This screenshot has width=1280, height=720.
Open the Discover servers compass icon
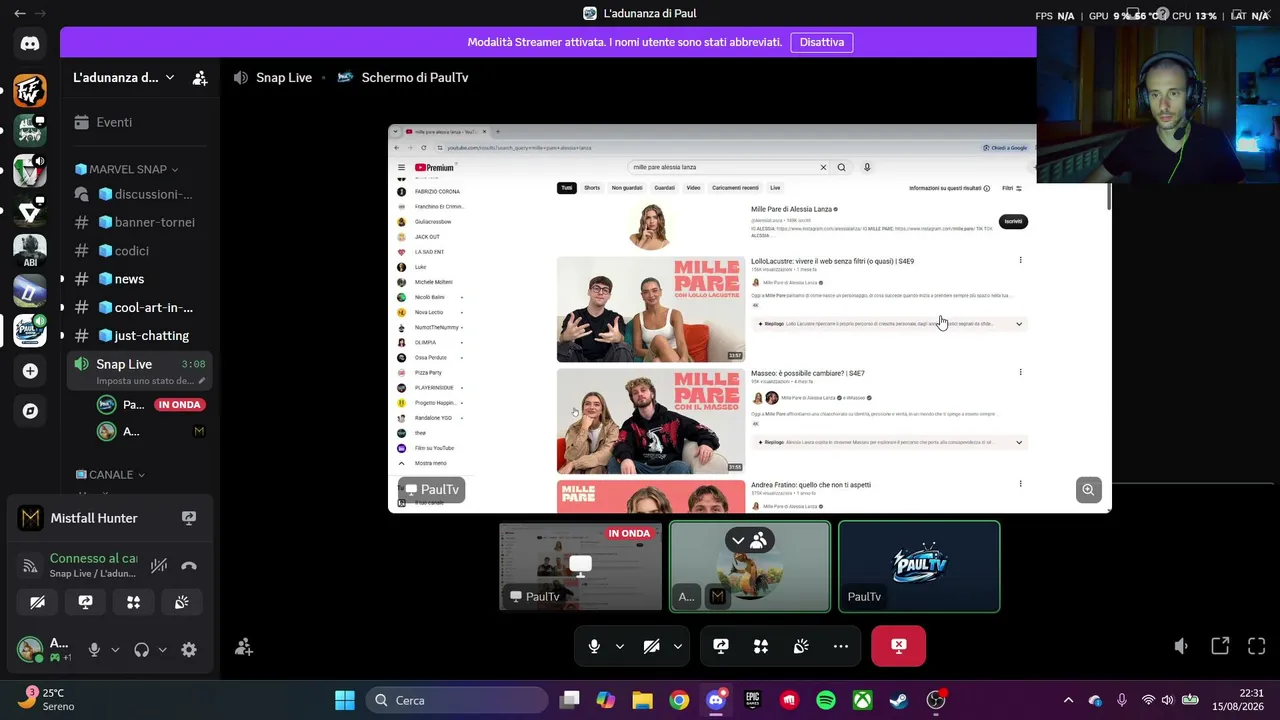(30, 411)
